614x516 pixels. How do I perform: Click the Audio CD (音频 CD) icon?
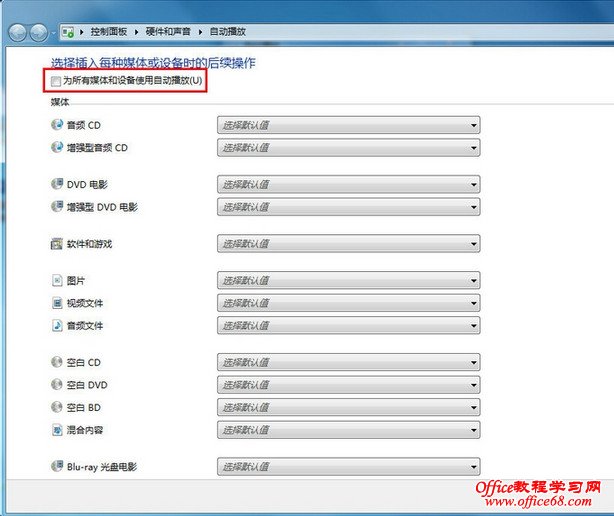pos(57,125)
